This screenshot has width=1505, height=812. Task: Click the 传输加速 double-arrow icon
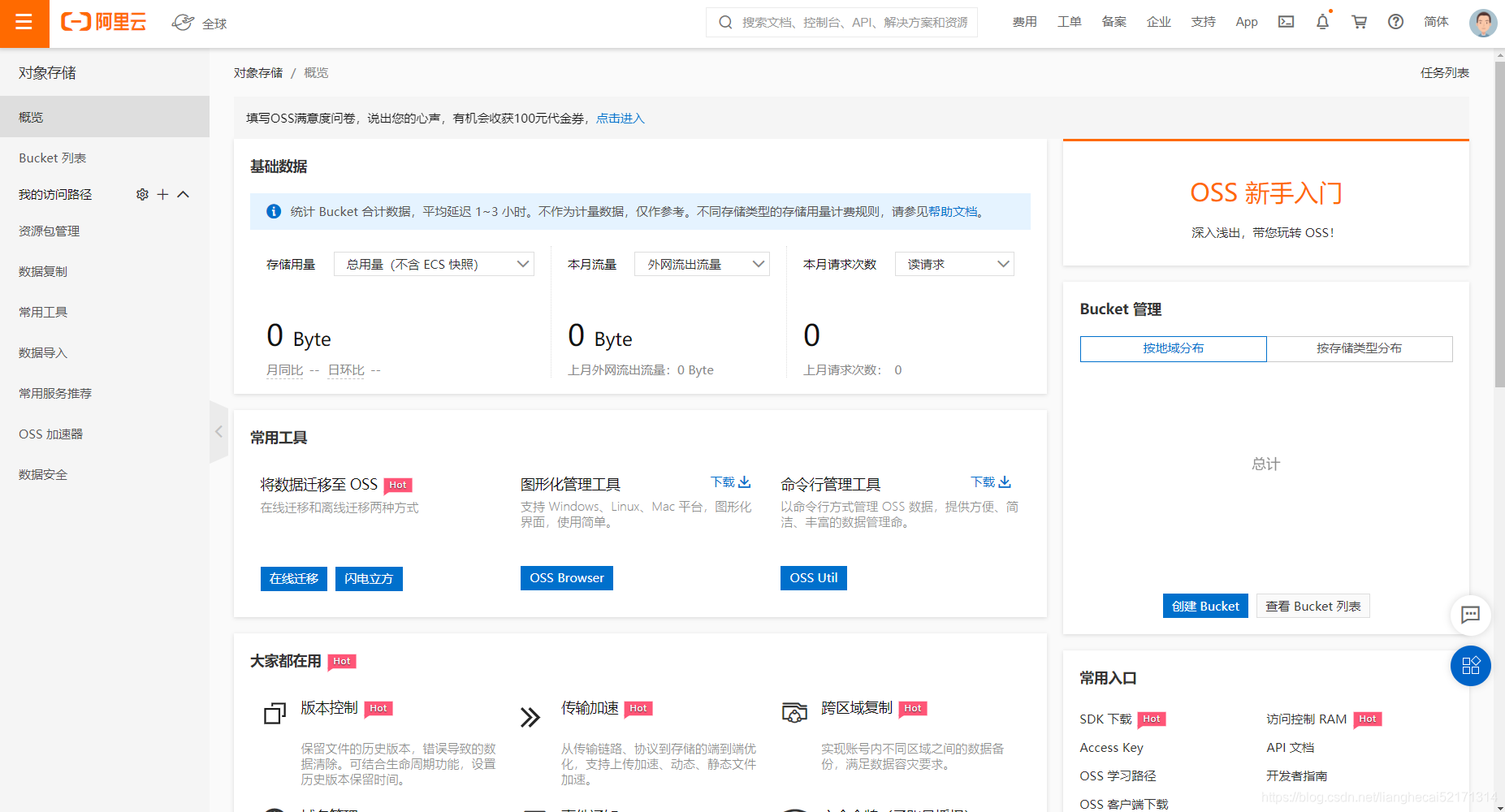[530, 717]
